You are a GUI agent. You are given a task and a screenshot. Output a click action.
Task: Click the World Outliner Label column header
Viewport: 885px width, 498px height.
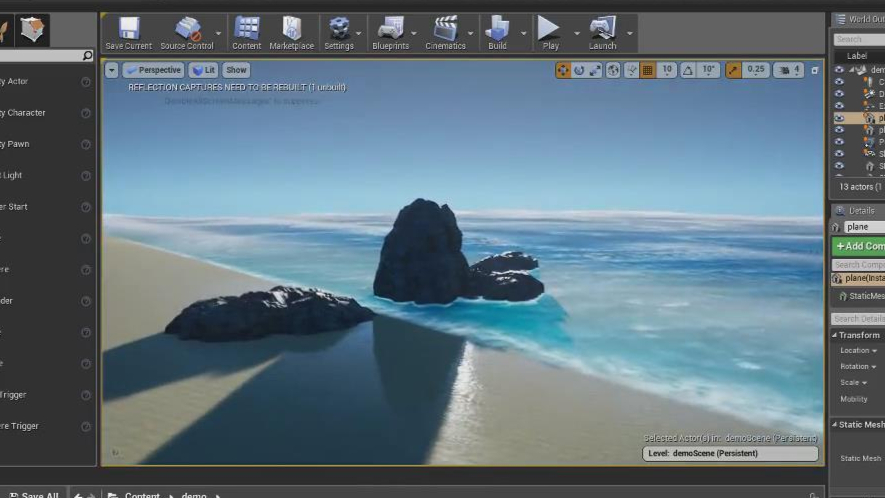point(857,56)
